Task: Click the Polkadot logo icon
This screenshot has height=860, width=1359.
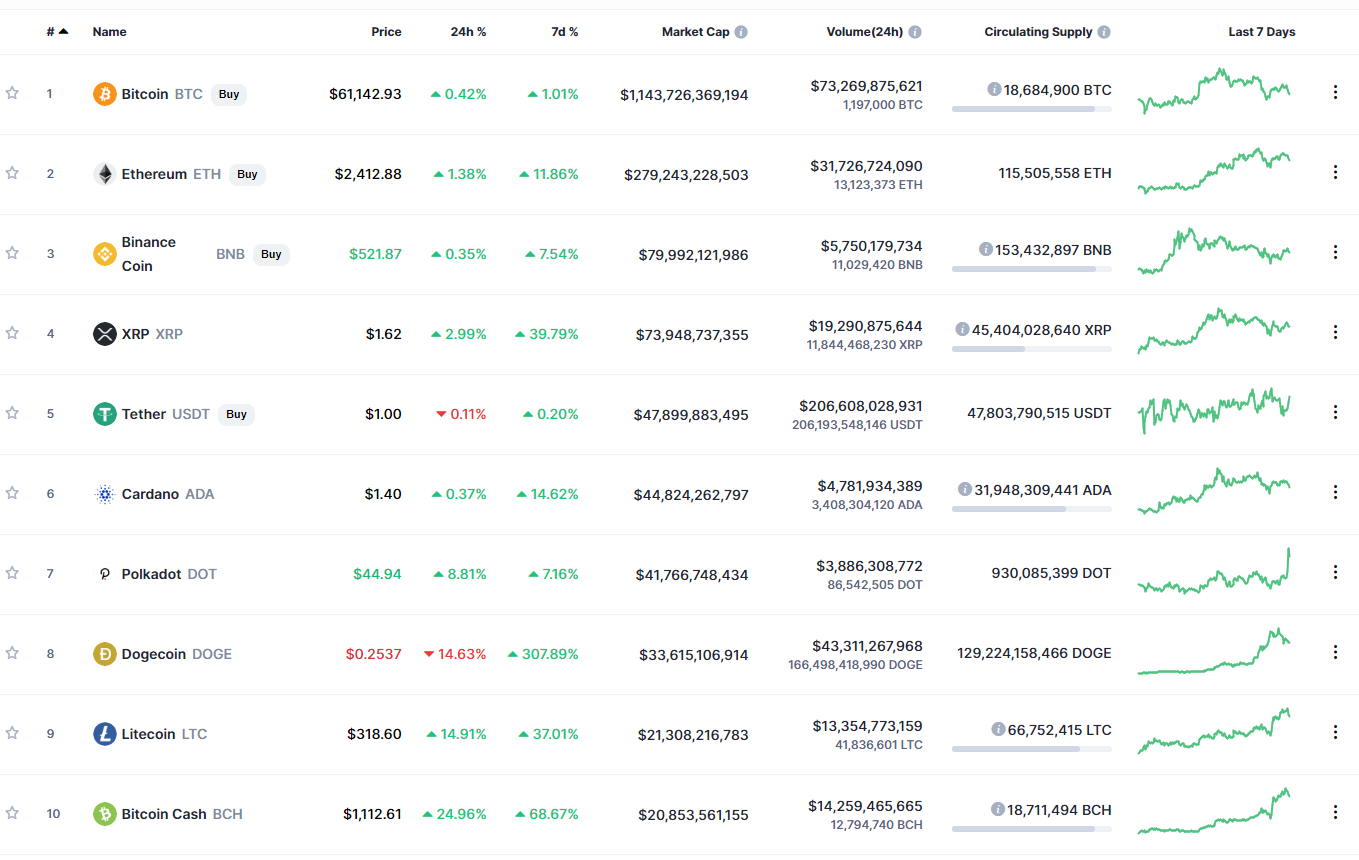Action: click(x=105, y=574)
